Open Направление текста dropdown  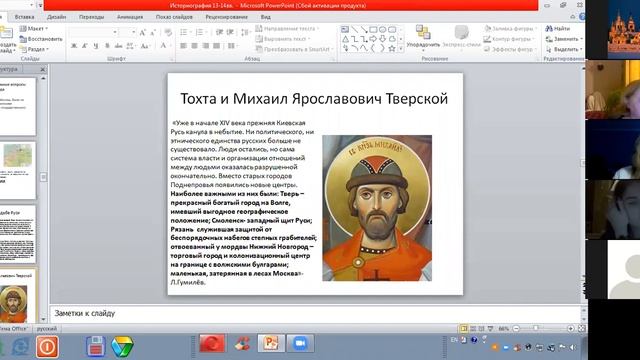(x=287, y=29)
